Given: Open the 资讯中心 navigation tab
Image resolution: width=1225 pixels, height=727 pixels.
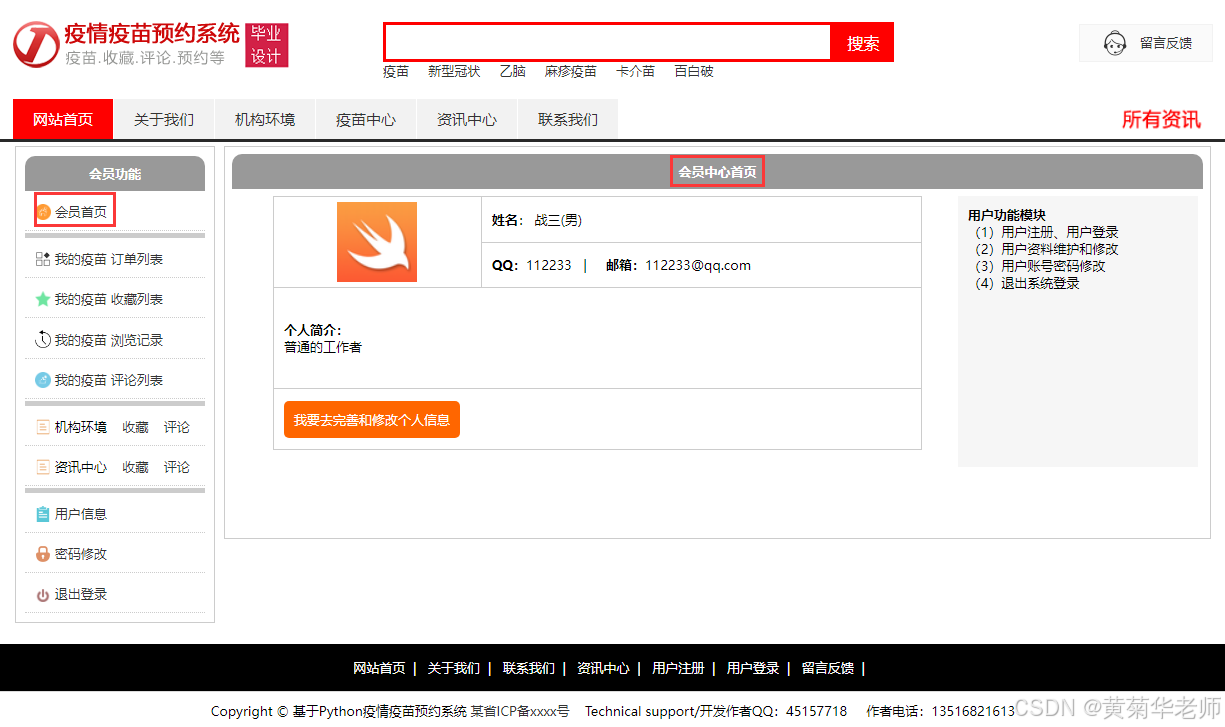Looking at the screenshot, I should pyautogui.click(x=466, y=118).
